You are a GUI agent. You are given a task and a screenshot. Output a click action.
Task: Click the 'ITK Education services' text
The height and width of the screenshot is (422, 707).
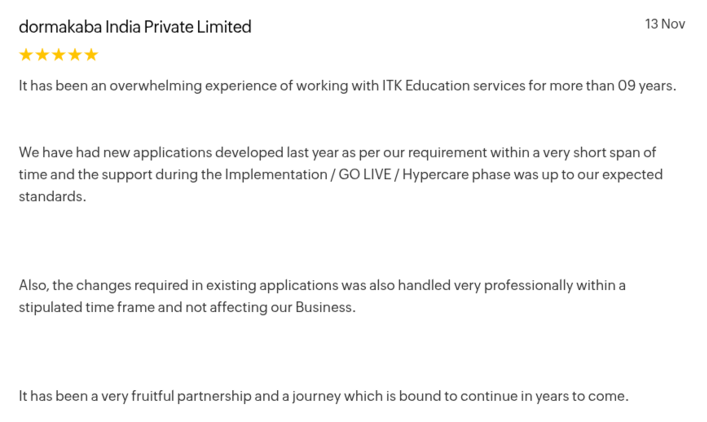pyautogui.click(x=449, y=86)
